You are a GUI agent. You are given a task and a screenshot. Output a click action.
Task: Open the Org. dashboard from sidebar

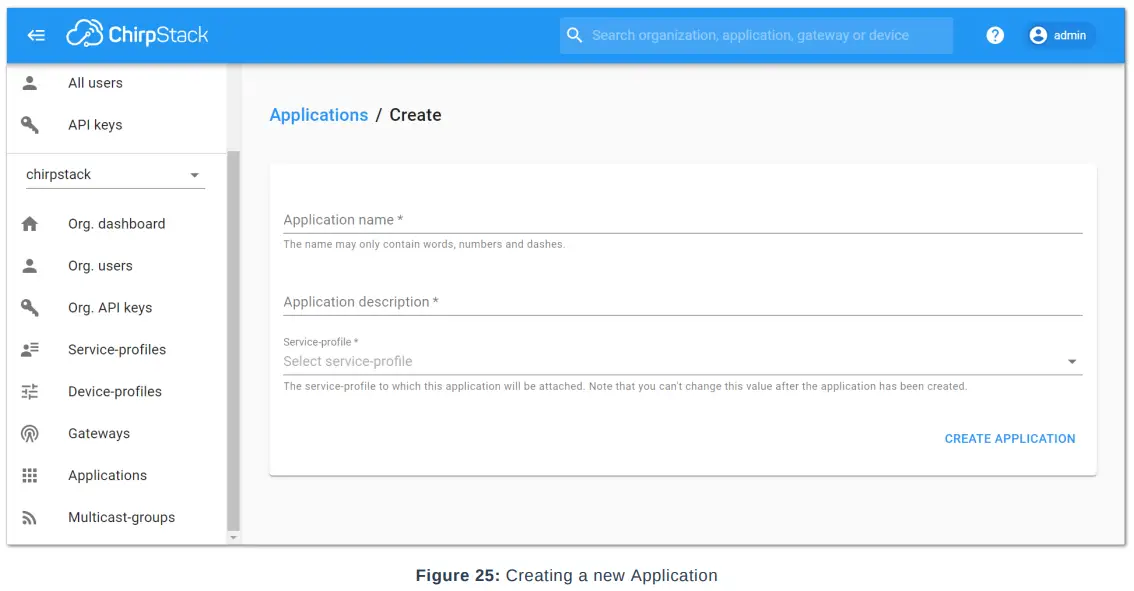[x=116, y=223]
